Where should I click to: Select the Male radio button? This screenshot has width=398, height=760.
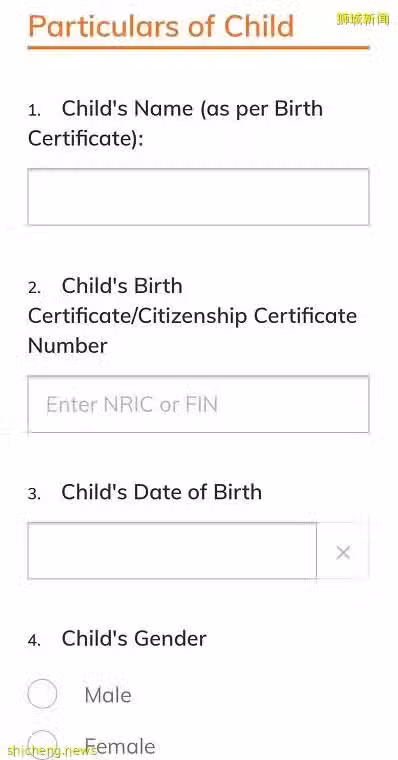tap(42, 694)
